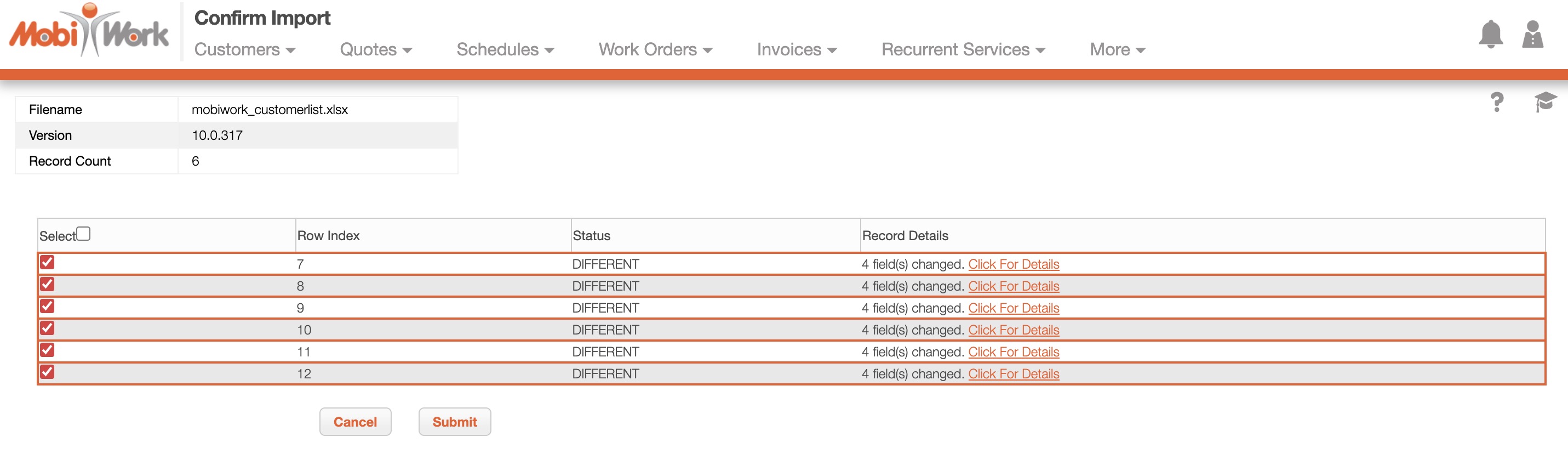Uncheck the checkbox for row index 7
The image size is (1568, 465).
[x=48, y=263]
